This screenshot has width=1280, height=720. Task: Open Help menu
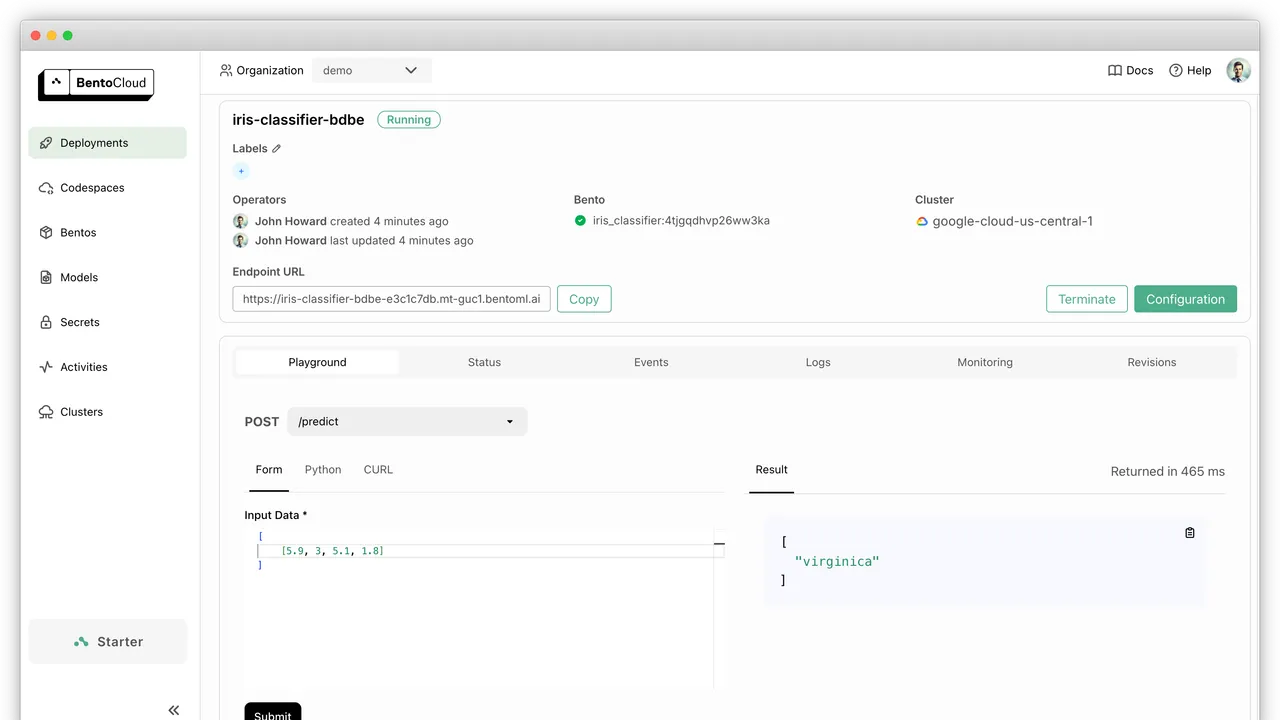click(1190, 71)
